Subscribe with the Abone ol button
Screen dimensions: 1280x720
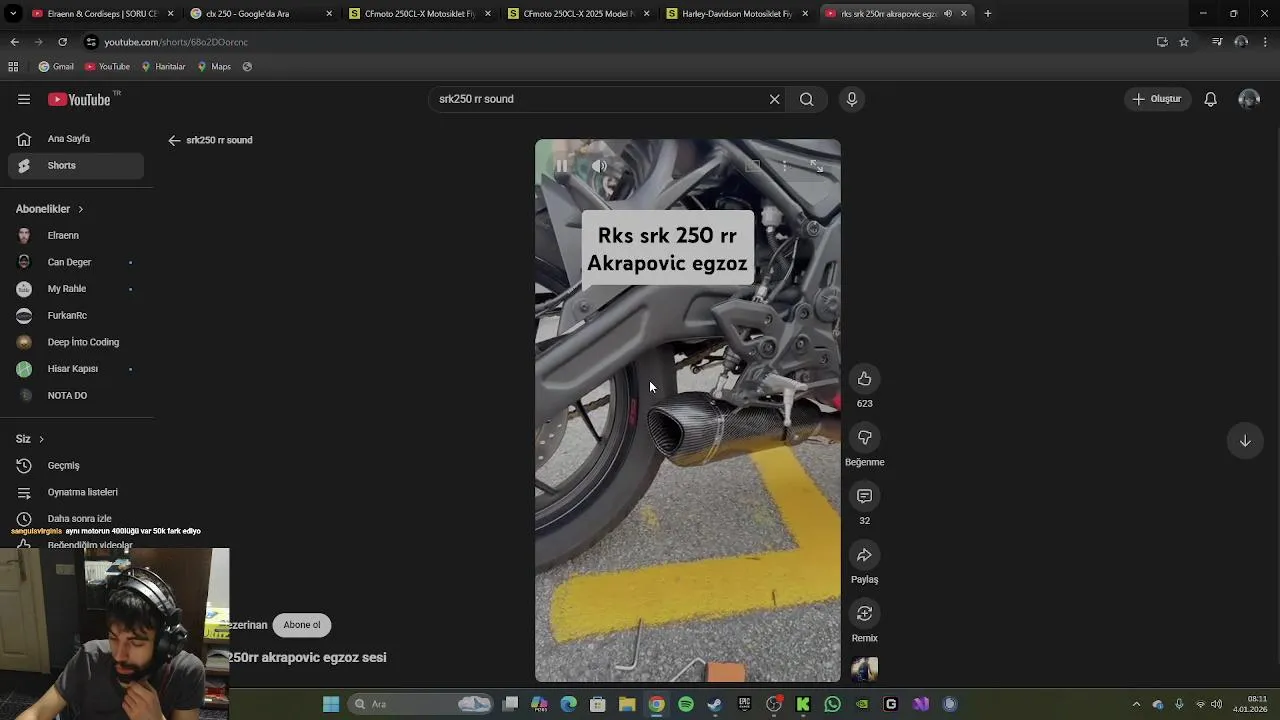(302, 625)
